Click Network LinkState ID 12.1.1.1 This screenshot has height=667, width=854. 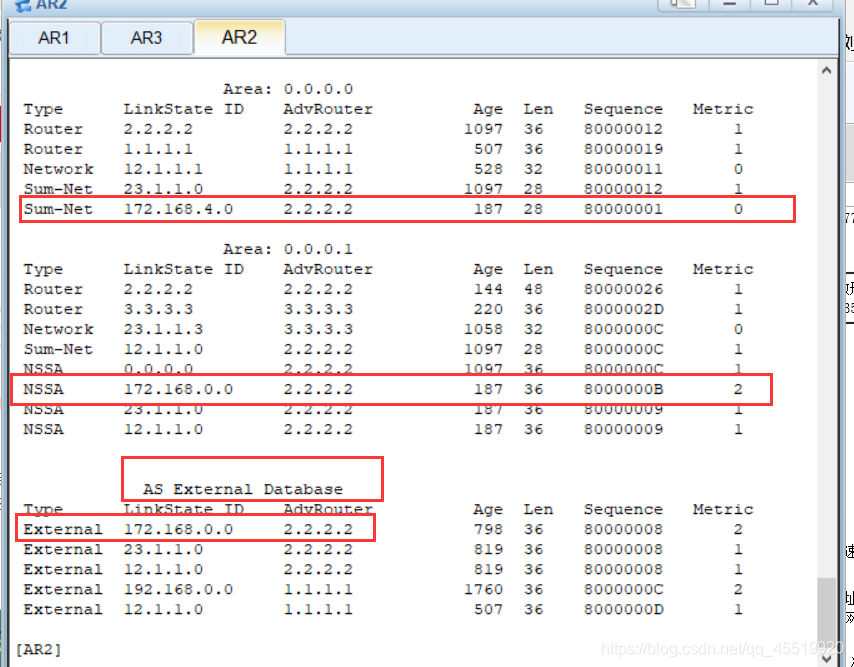[163, 169]
